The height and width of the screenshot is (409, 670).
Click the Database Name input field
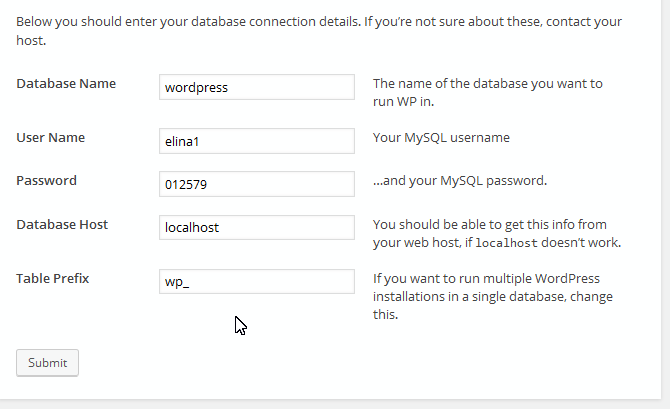(x=256, y=87)
